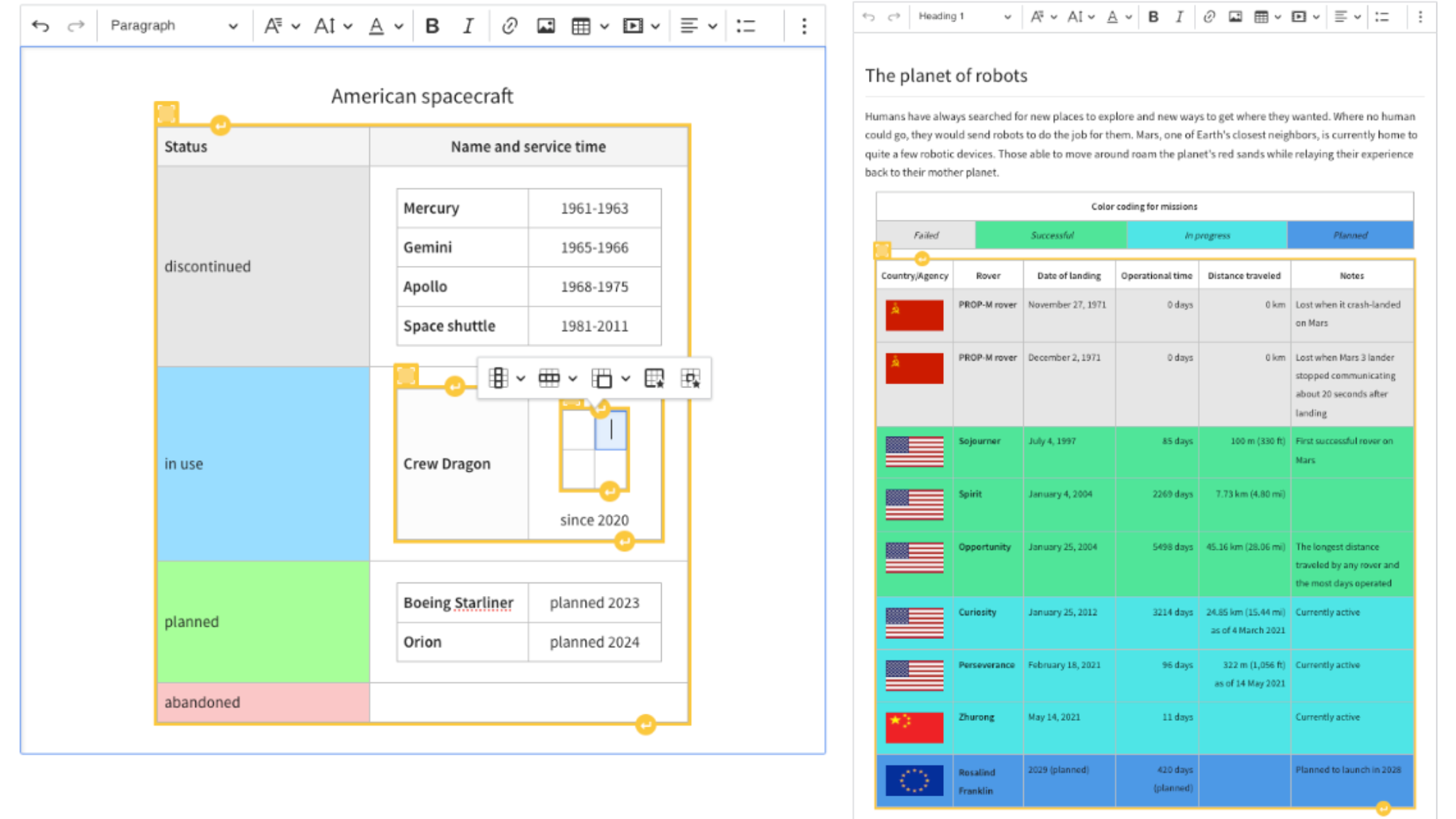
Task: Open font color dropdown in left editor
Action: 385,26
